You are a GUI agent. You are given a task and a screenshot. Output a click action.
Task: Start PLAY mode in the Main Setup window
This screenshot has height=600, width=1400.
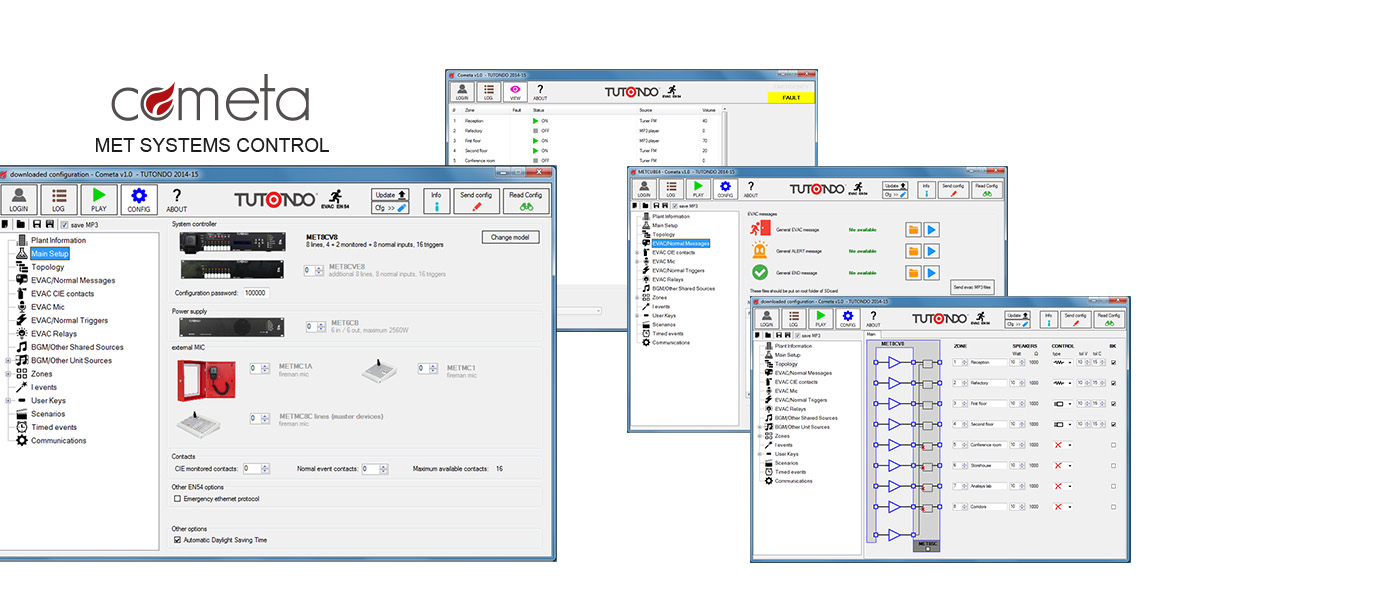click(x=99, y=199)
